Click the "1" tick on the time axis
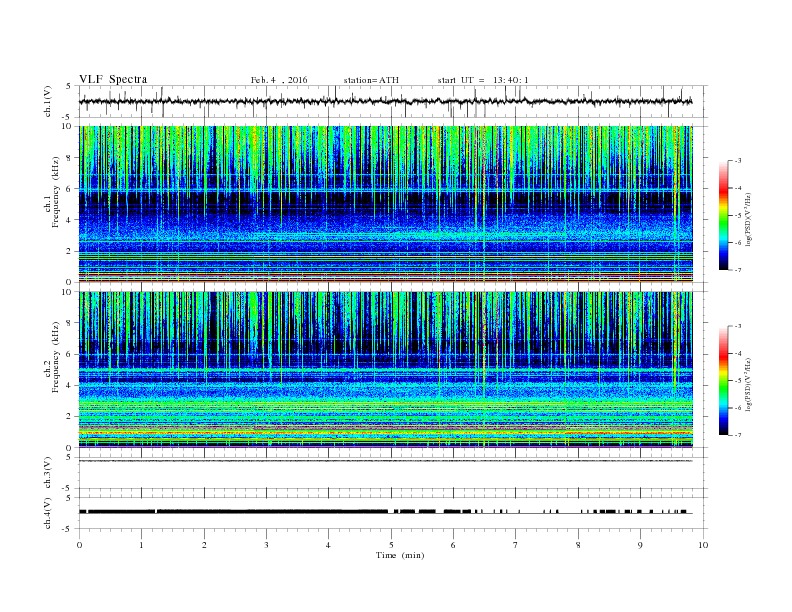792x612 pixels. (141, 545)
